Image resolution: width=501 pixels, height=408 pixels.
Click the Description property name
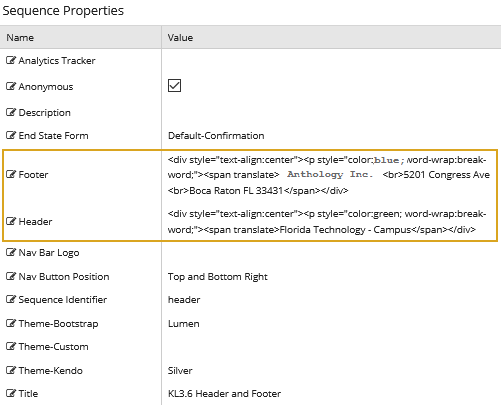pyautogui.click(x=45, y=113)
